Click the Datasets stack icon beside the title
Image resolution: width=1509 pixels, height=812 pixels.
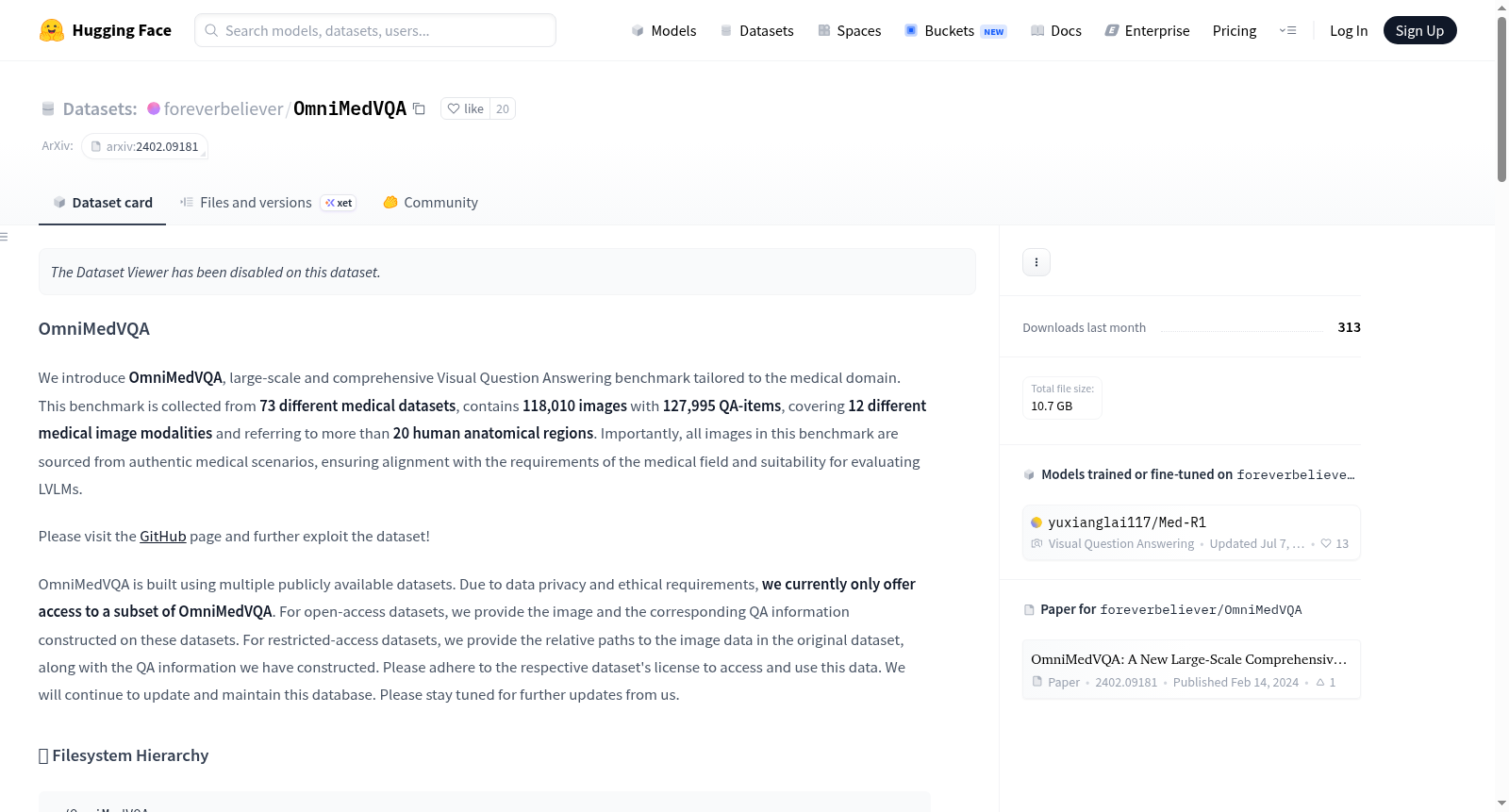tap(48, 109)
